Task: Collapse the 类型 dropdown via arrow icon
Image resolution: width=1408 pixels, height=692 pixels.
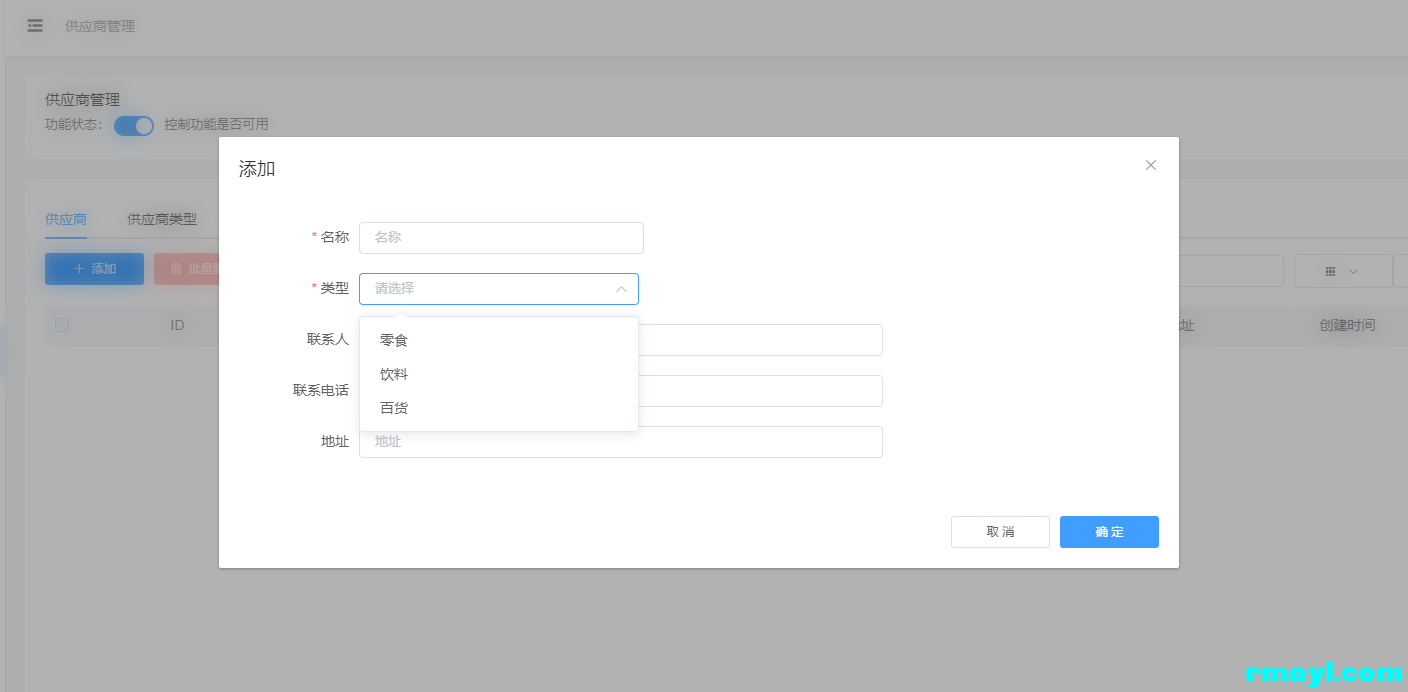Action: click(x=621, y=289)
